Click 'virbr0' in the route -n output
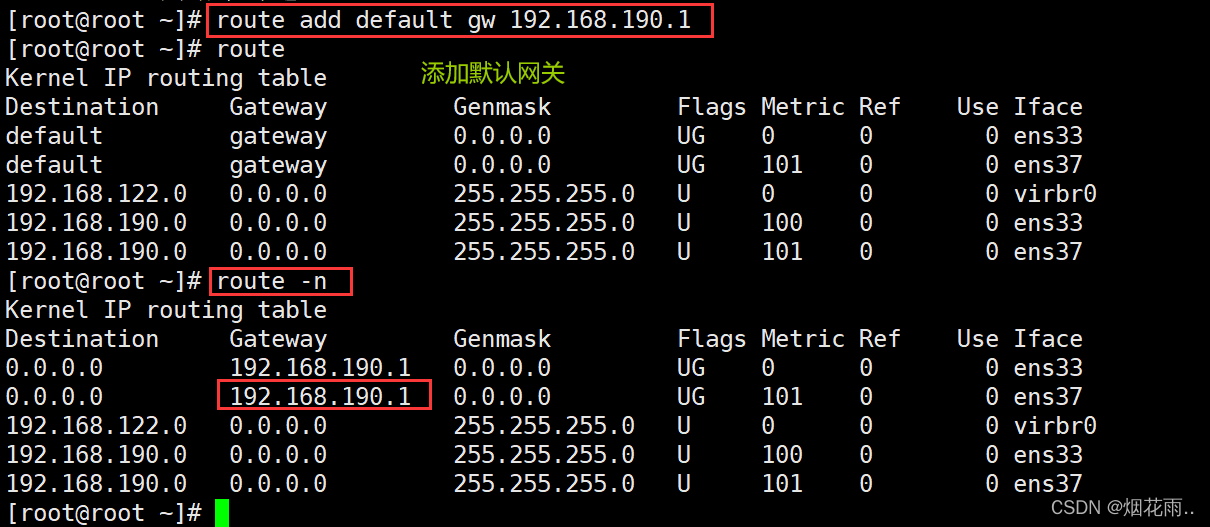The image size is (1210, 527). click(x=1055, y=426)
